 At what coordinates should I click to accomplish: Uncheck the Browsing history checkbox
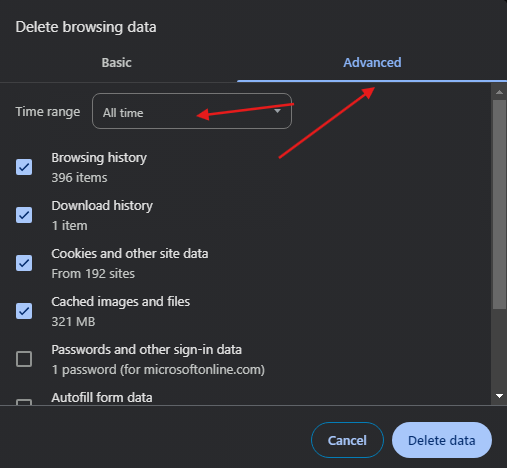(24, 167)
